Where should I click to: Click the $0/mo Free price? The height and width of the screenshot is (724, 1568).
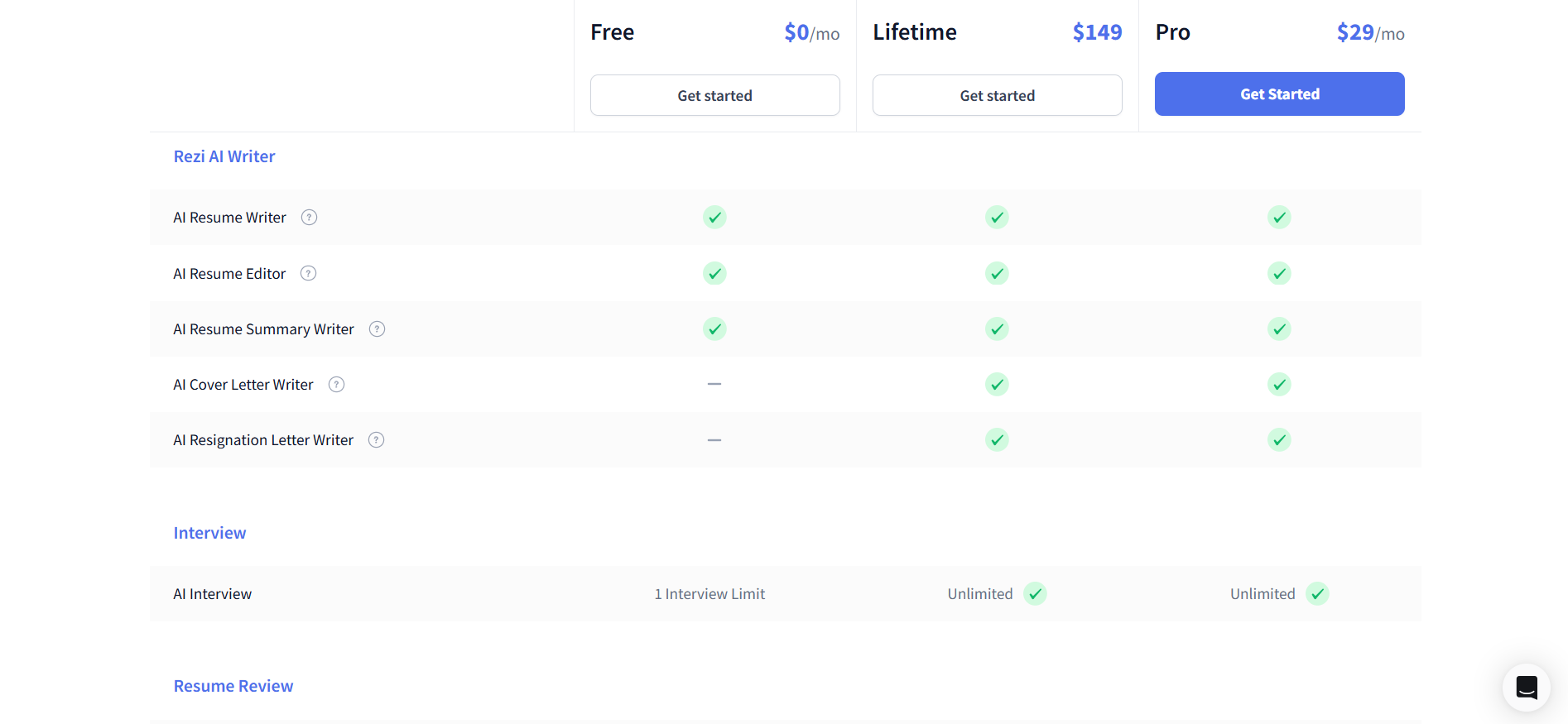point(812,32)
